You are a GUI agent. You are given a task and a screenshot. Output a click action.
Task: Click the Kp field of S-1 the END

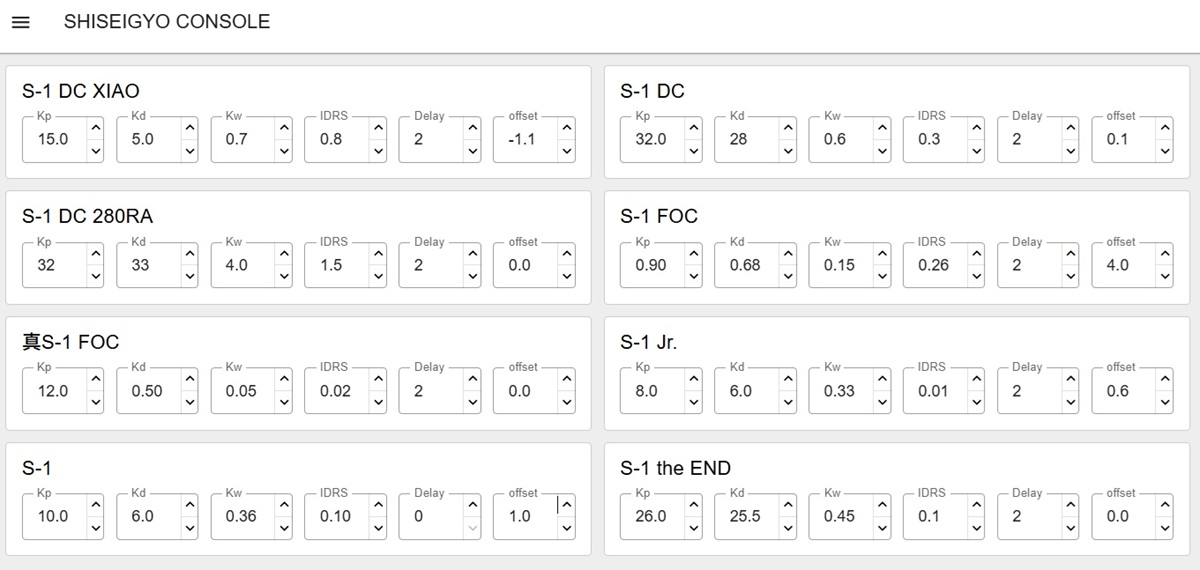click(x=652, y=516)
